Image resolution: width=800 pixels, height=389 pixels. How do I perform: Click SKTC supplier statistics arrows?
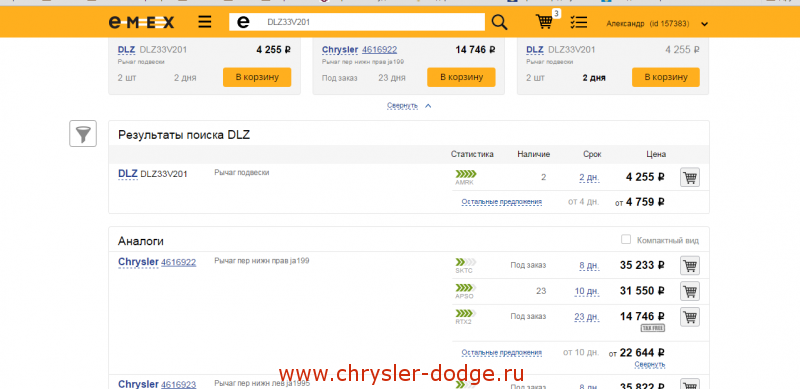[466, 262]
